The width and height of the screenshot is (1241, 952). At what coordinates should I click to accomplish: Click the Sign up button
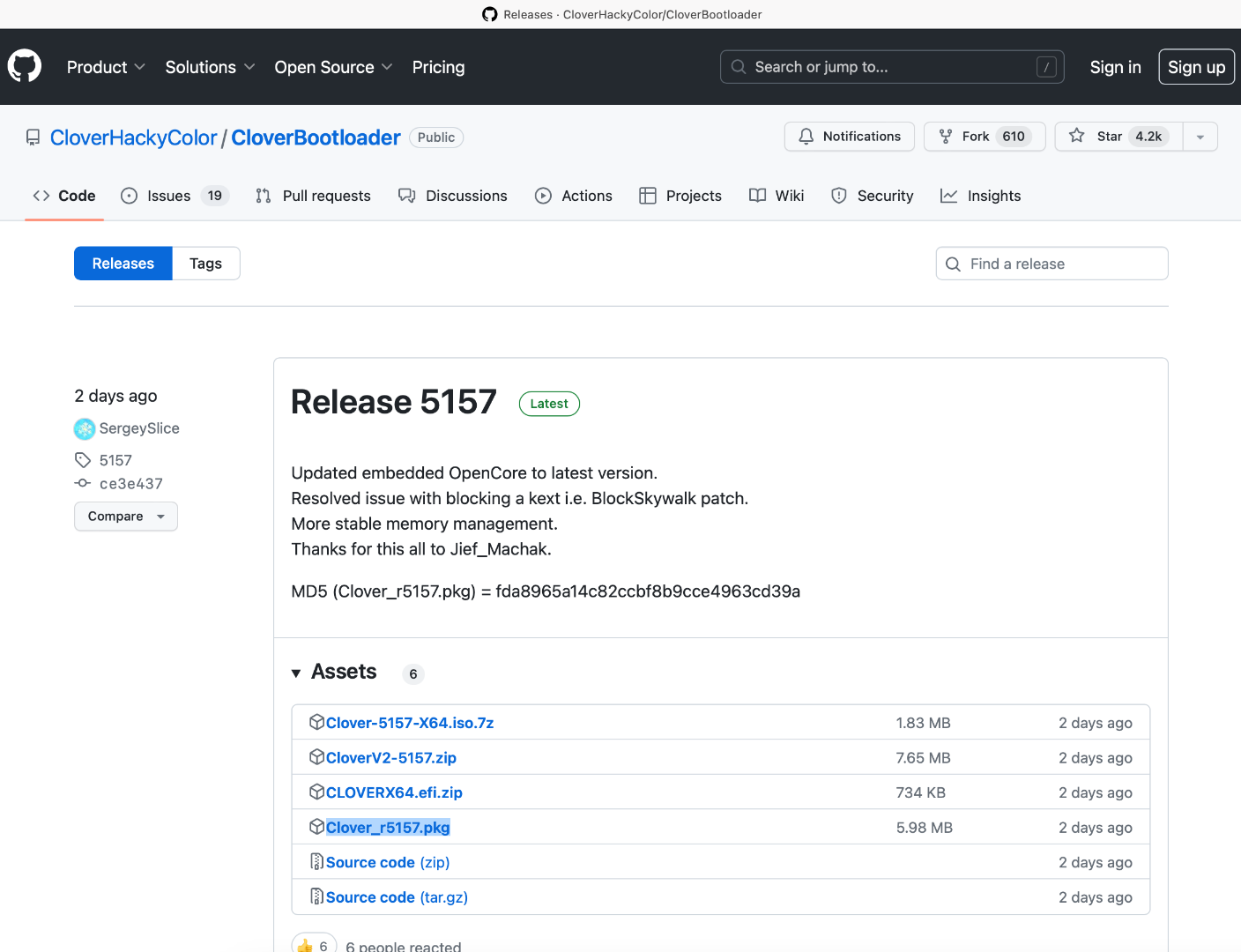coord(1196,67)
